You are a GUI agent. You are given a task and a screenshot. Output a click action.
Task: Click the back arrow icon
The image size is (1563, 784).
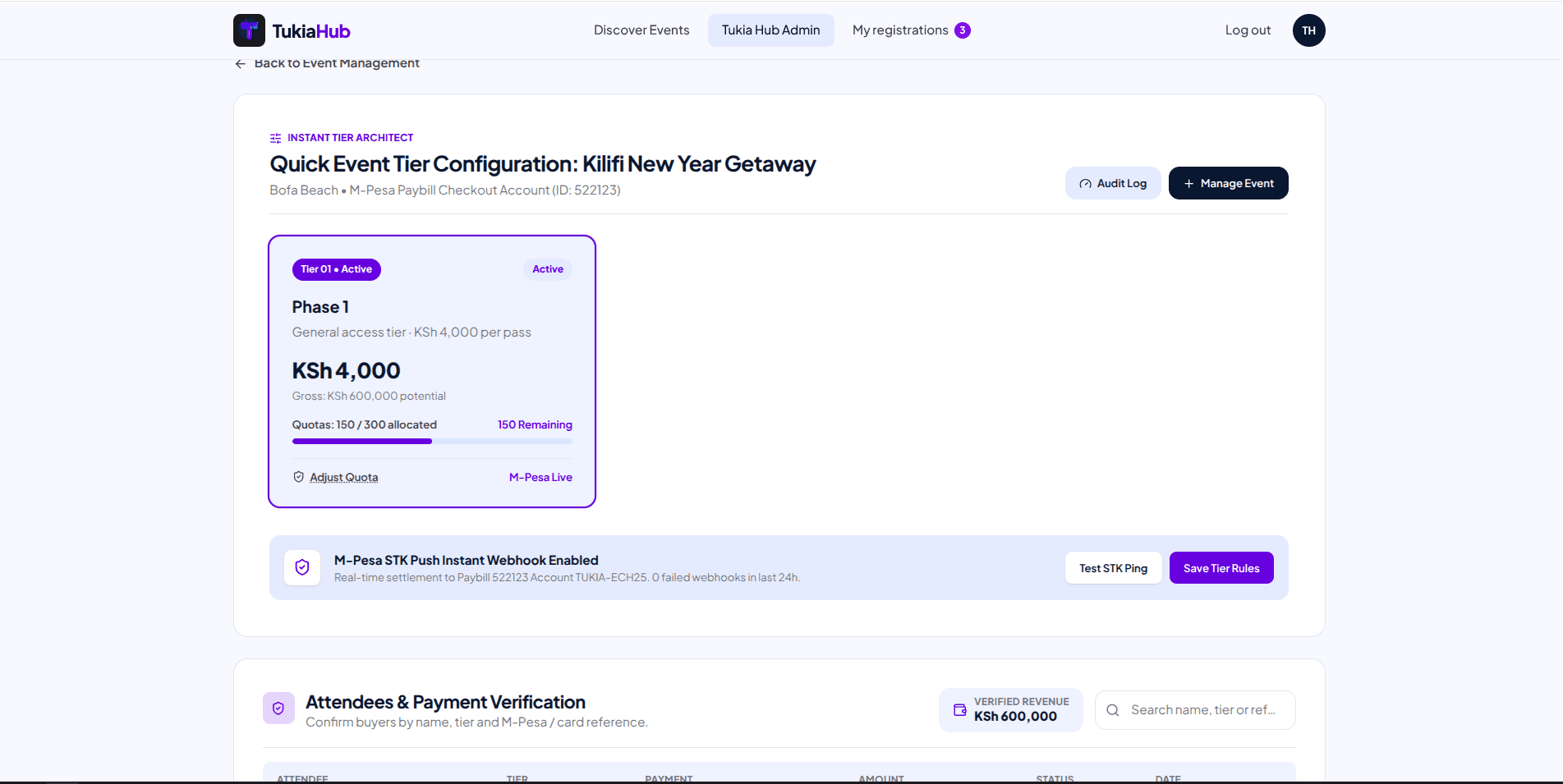point(240,64)
